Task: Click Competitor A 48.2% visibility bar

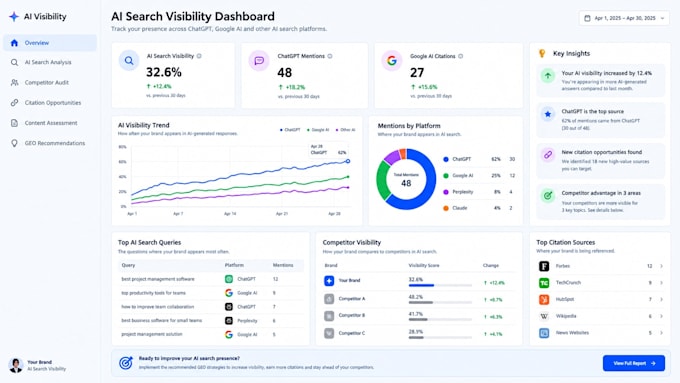Action: [440, 302]
